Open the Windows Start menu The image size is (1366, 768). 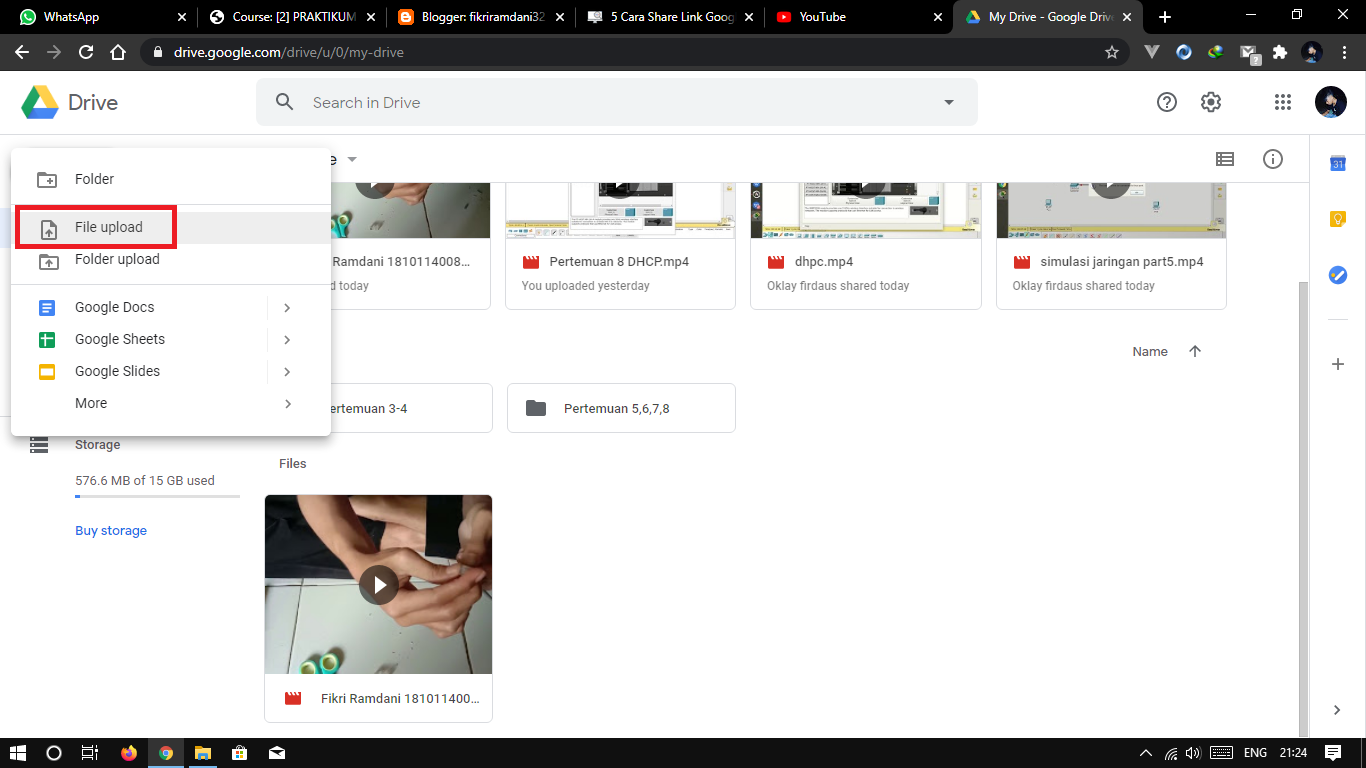pyautogui.click(x=18, y=753)
